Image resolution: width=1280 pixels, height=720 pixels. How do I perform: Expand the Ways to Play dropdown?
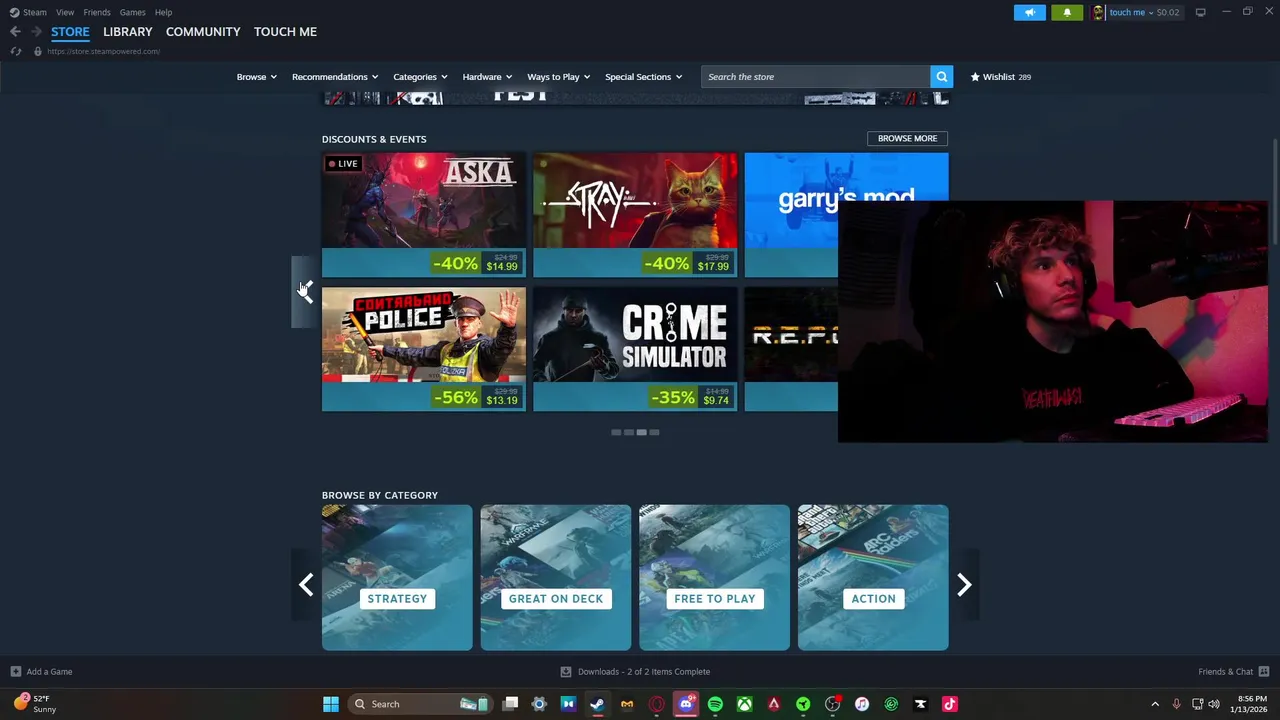558,77
